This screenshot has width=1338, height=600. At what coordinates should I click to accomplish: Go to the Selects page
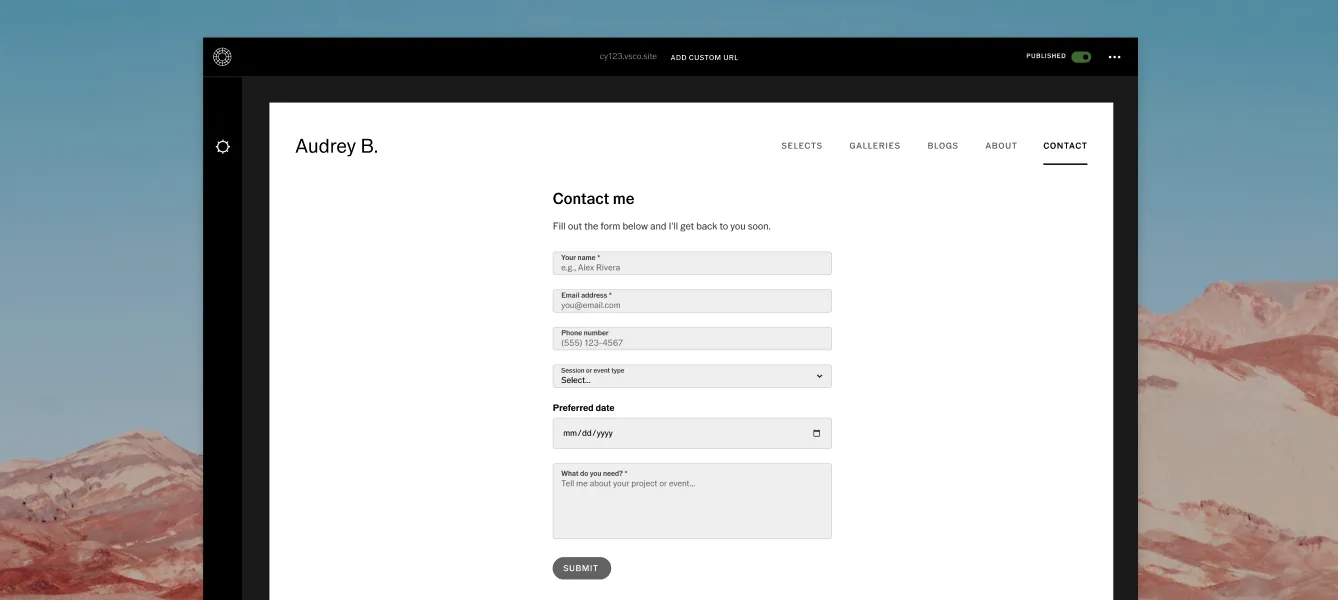coord(802,146)
